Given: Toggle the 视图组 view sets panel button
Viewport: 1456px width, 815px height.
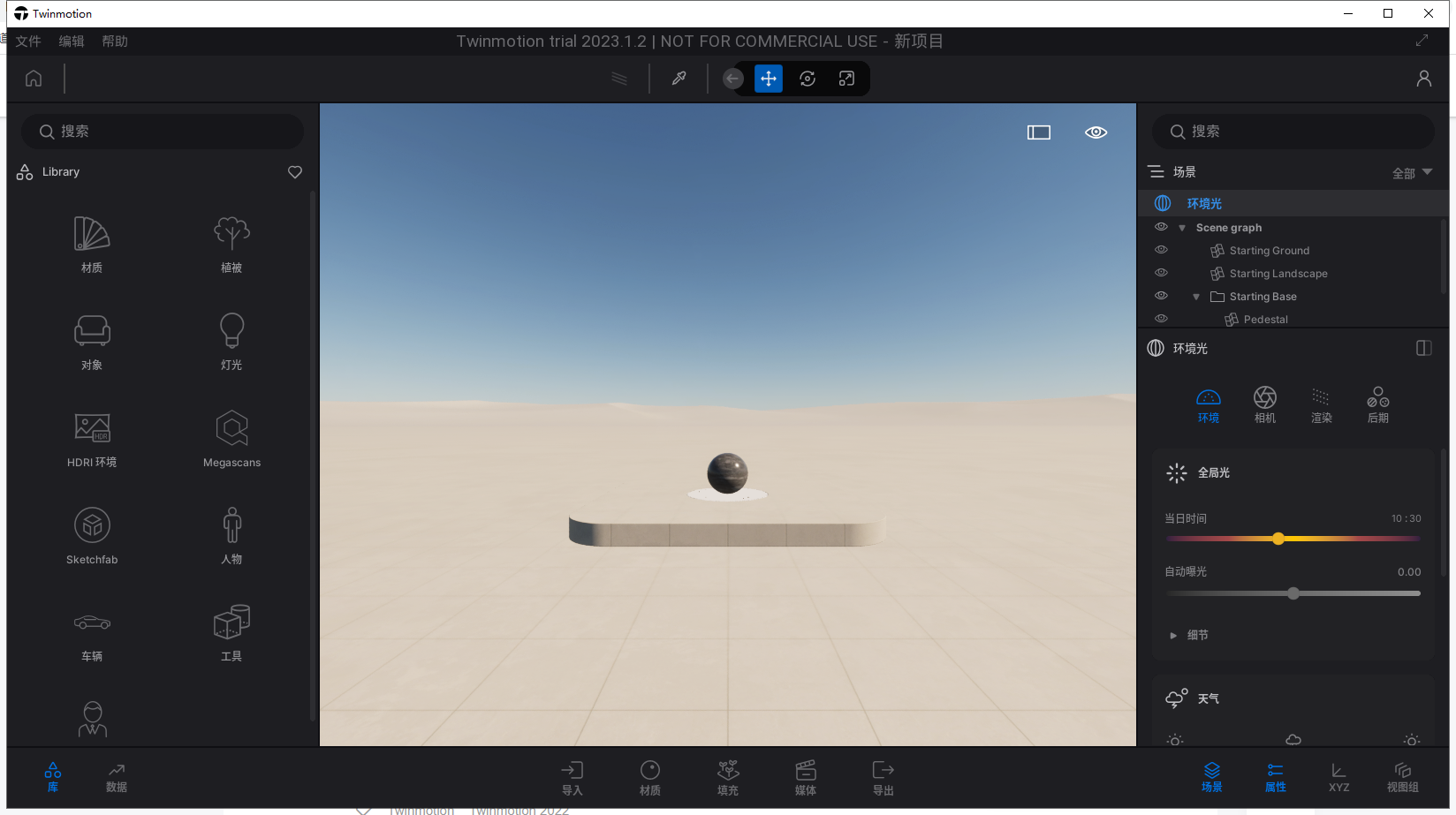Looking at the screenshot, I should pyautogui.click(x=1403, y=778).
